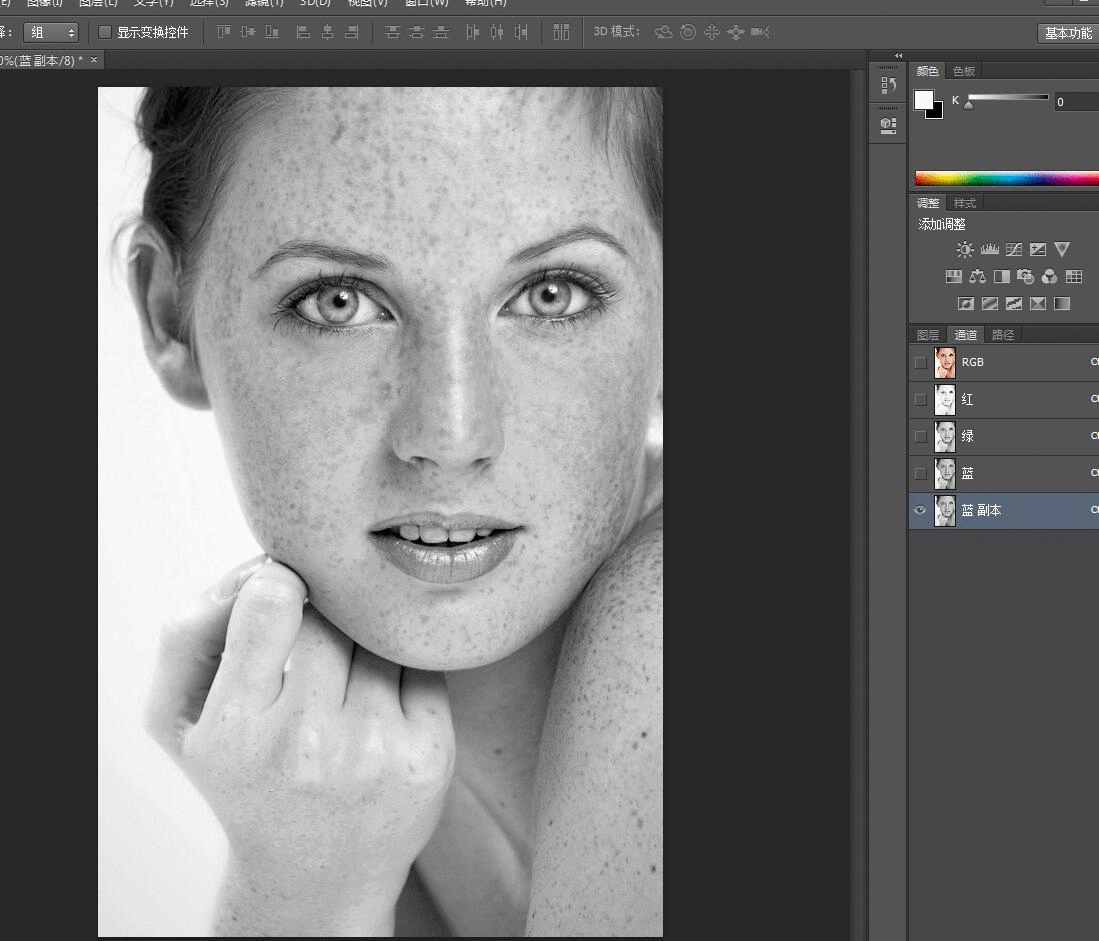Viewport: 1099px width, 941px height.
Task: Open the 样式 panel tab
Action: pyautogui.click(x=964, y=203)
